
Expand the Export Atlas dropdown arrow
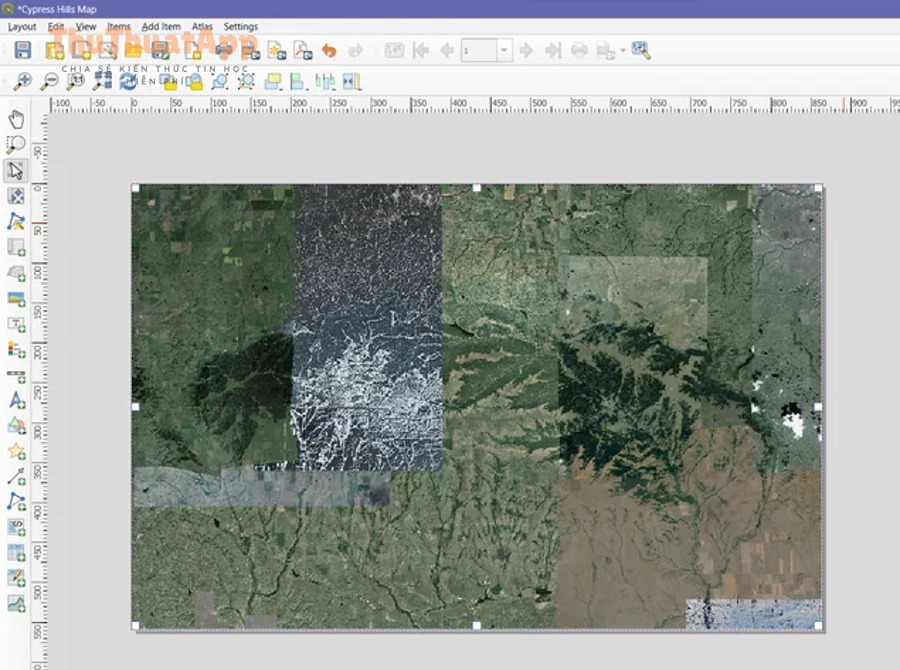623,50
